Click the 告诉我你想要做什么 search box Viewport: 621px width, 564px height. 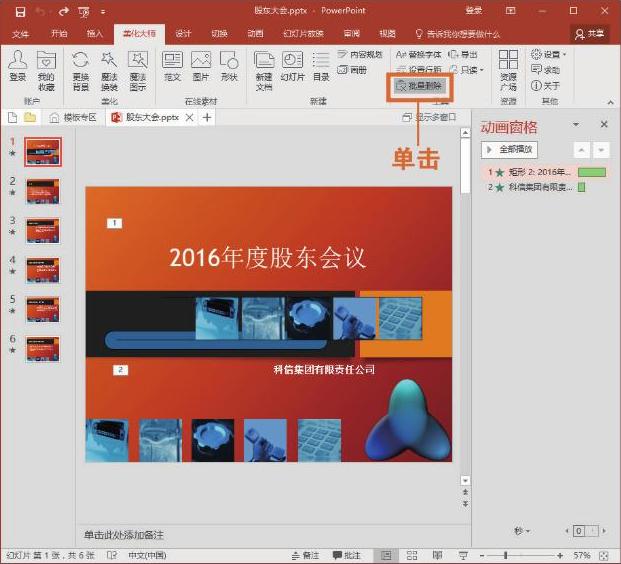click(458, 34)
